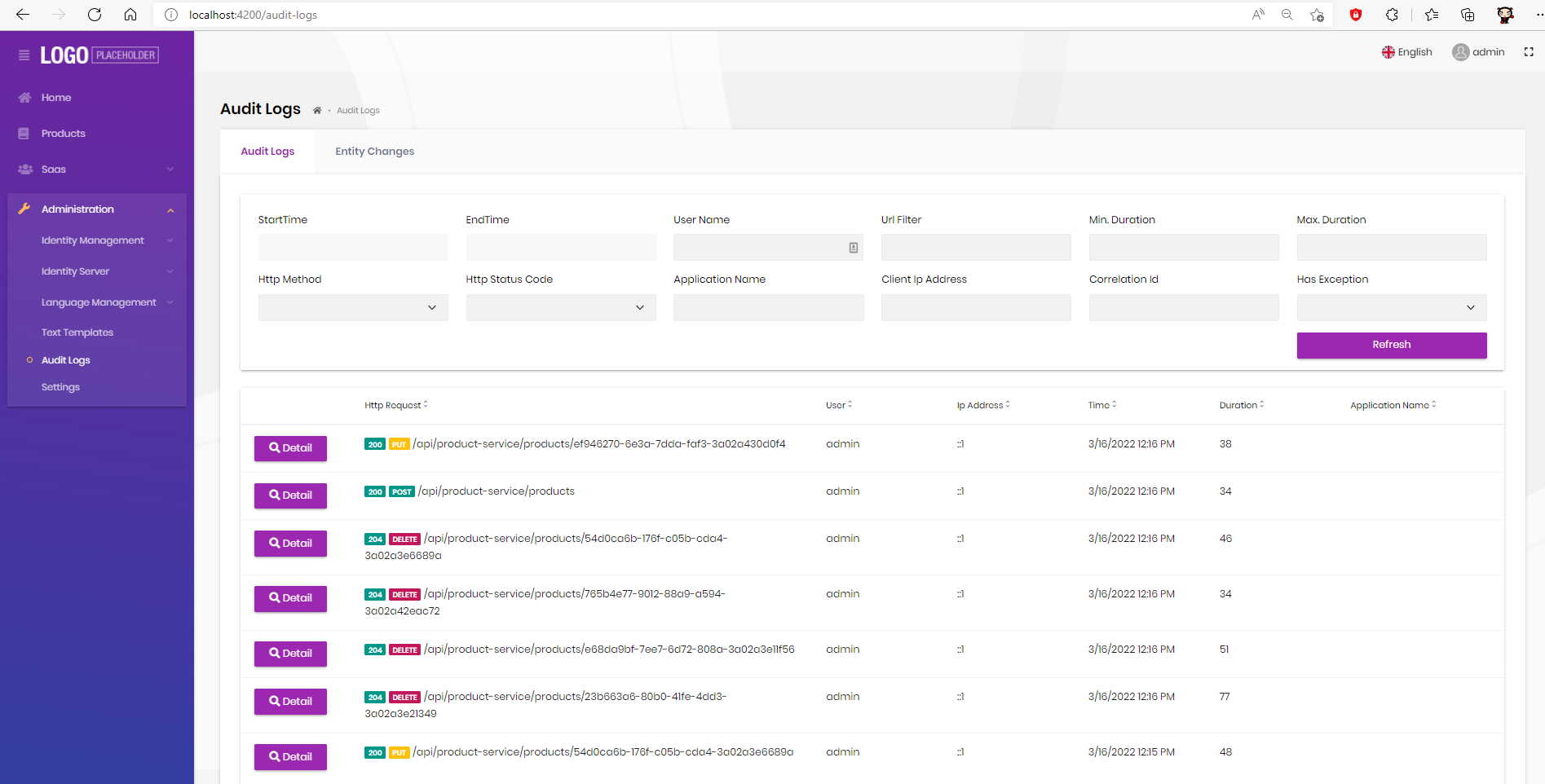Expand the Identity Server menu chevron

click(170, 271)
